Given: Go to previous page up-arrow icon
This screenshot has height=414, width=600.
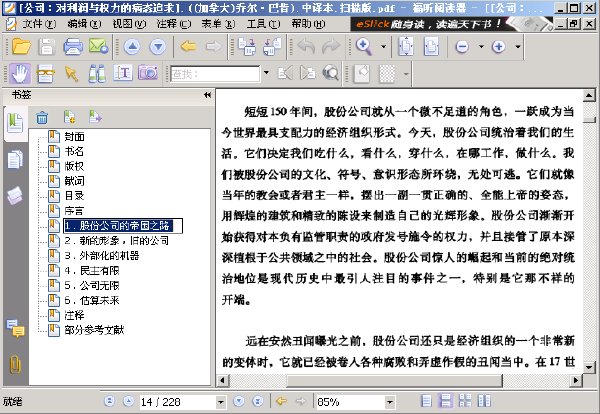Looking at the screenshot, I should click(x=132, y=47).
